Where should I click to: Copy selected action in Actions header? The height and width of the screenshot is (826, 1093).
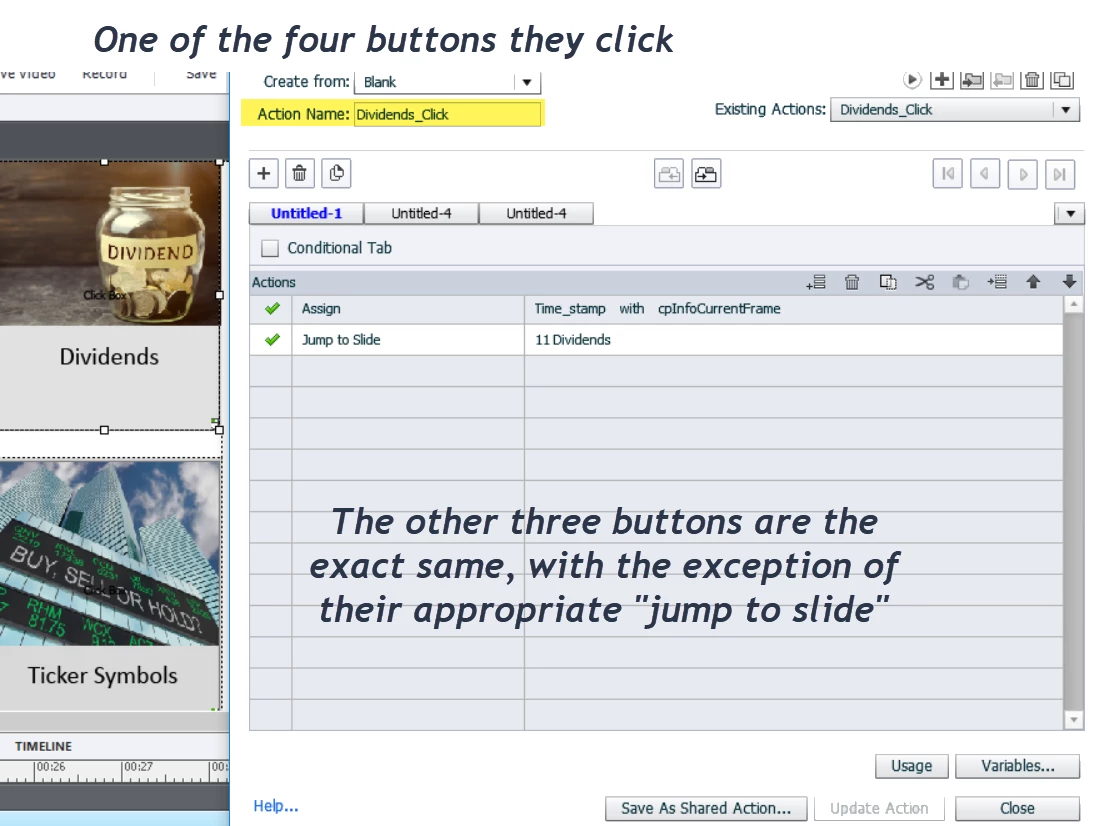888,282
